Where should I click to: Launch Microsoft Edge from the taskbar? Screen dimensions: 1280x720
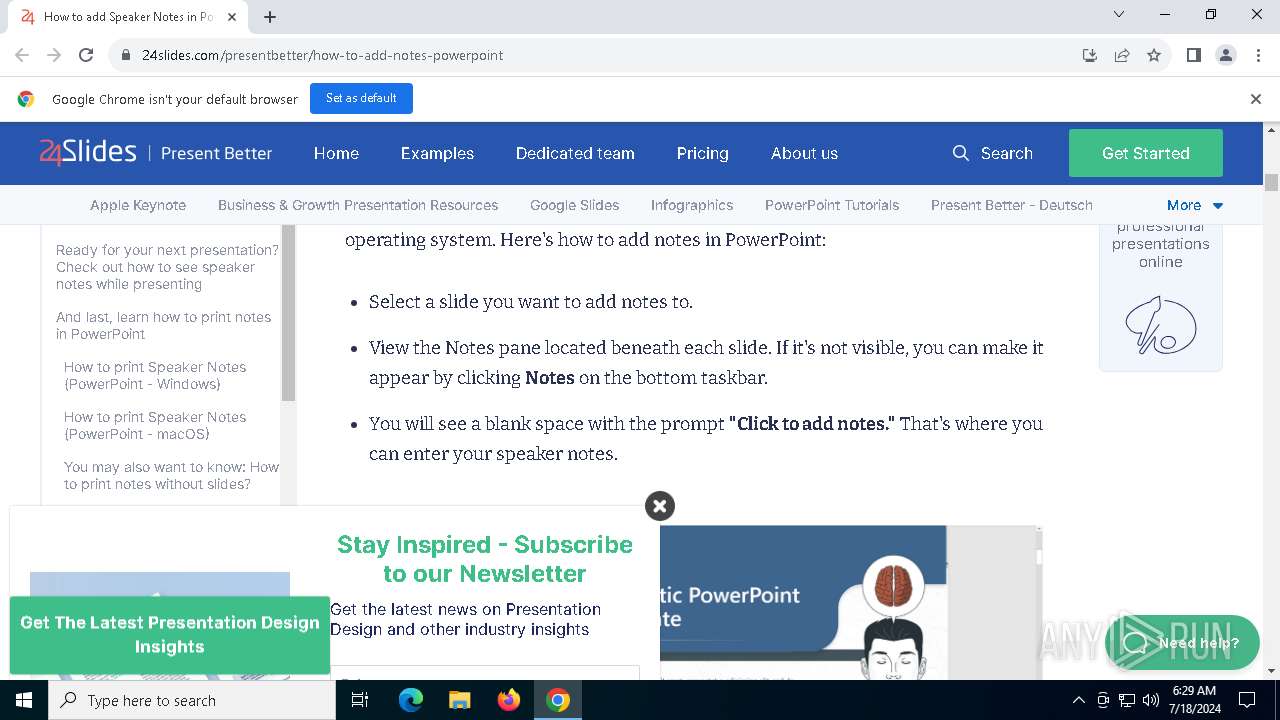pos(411,700)
